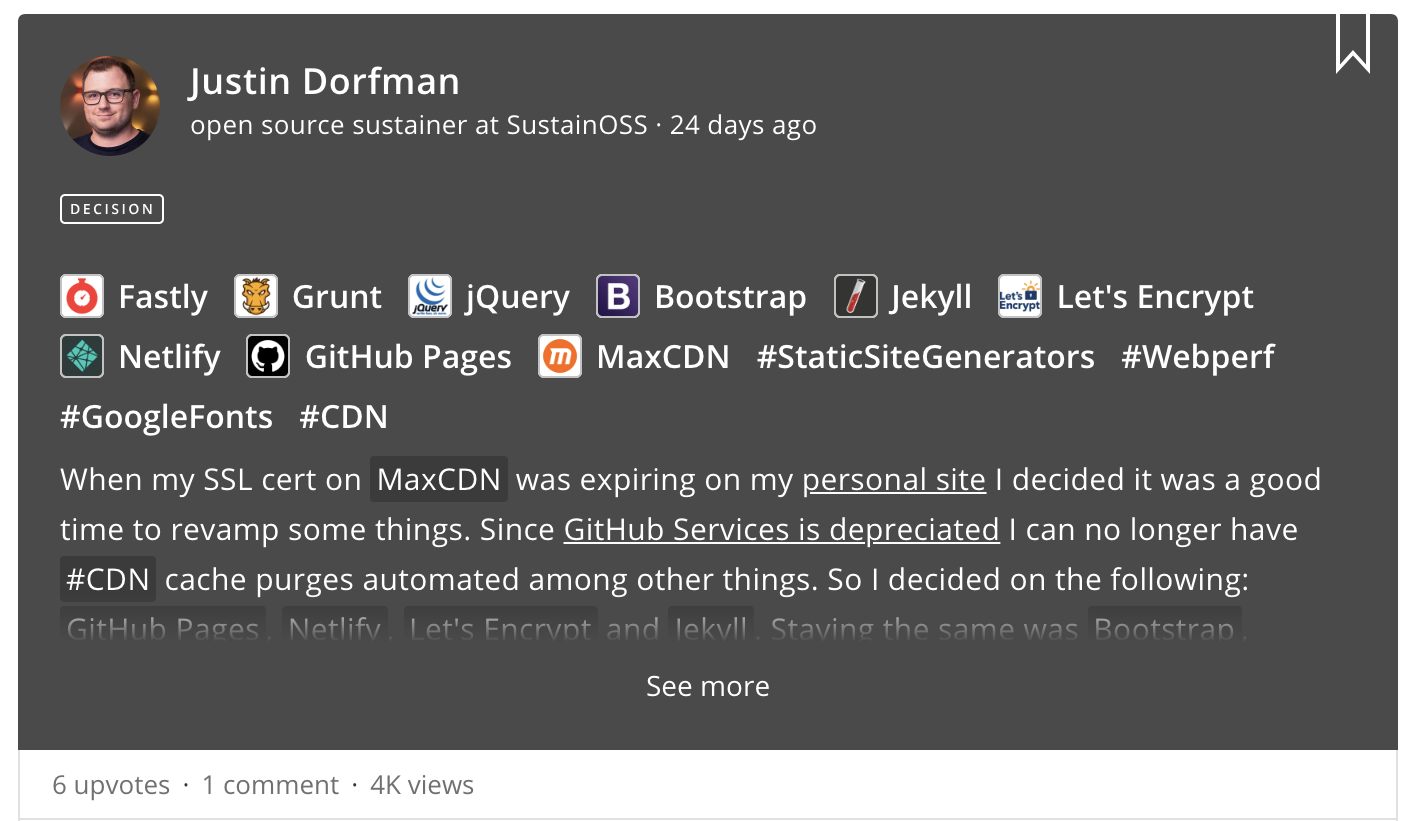Expand the post with See more

pos(708,686)
